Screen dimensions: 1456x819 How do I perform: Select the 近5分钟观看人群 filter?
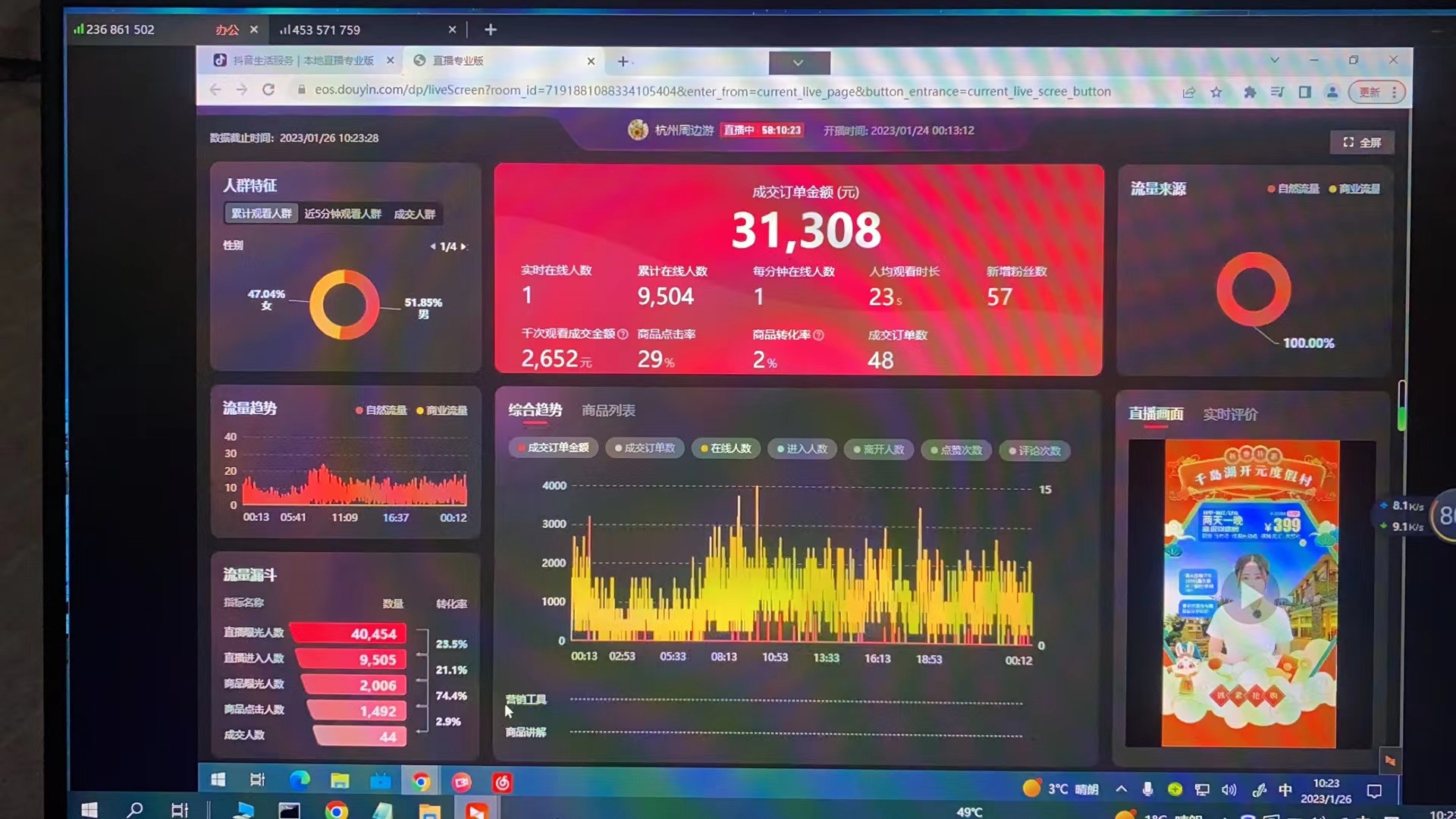[343, 214]
